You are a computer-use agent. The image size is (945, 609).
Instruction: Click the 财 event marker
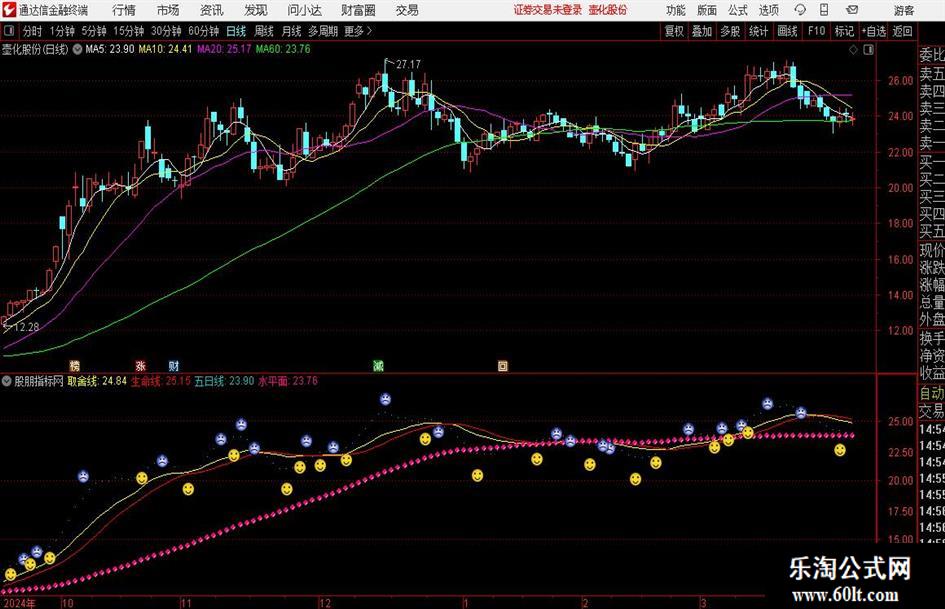coord(174,365)
